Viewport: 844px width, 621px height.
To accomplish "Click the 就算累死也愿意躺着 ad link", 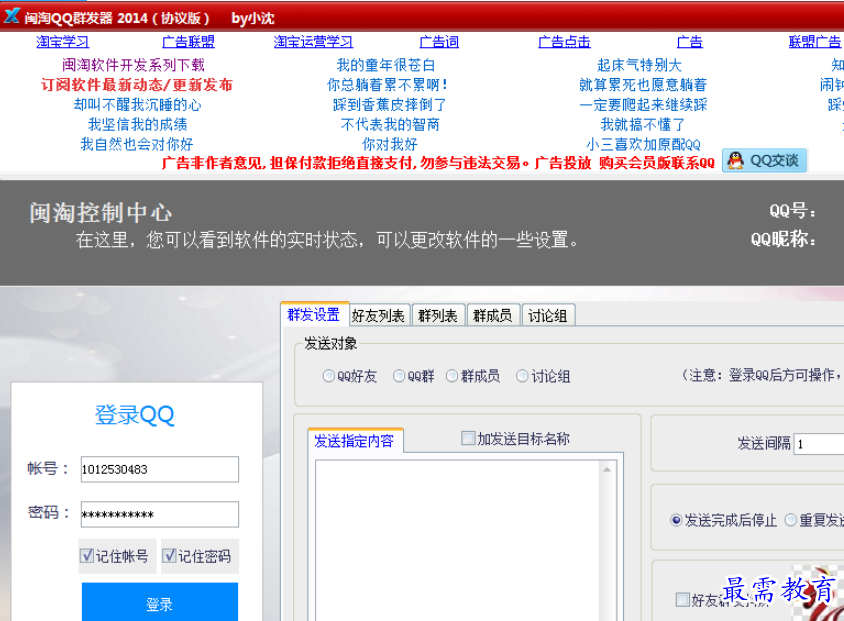I will tap(643, 85).
